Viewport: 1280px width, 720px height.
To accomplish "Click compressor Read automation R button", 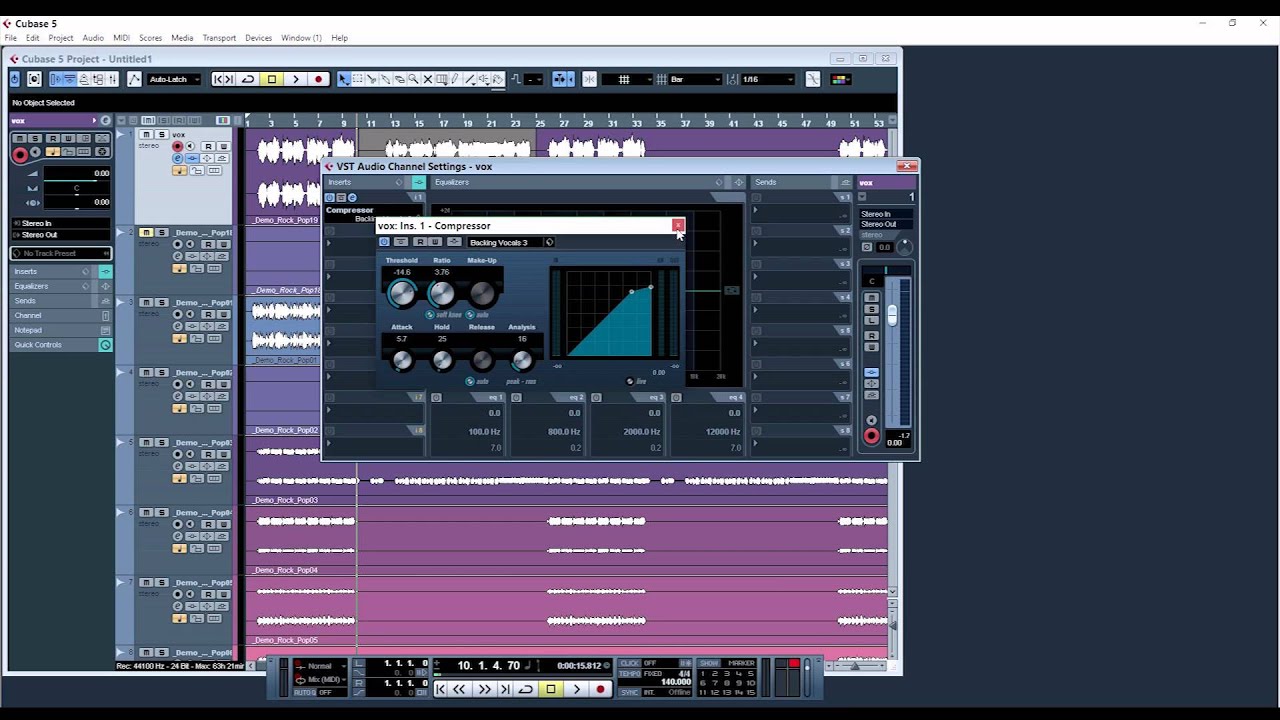I will 420,242.
